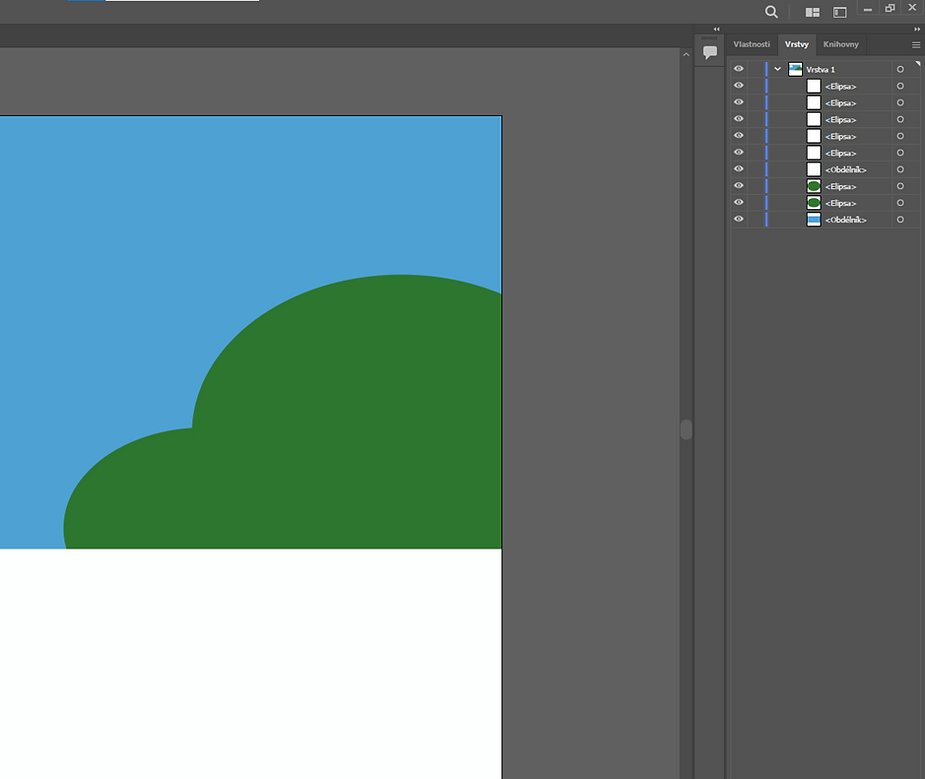The width and height of the screenshot is (925, 779).
Task: Open the workspace switcher icon
Action: [840, 12]
